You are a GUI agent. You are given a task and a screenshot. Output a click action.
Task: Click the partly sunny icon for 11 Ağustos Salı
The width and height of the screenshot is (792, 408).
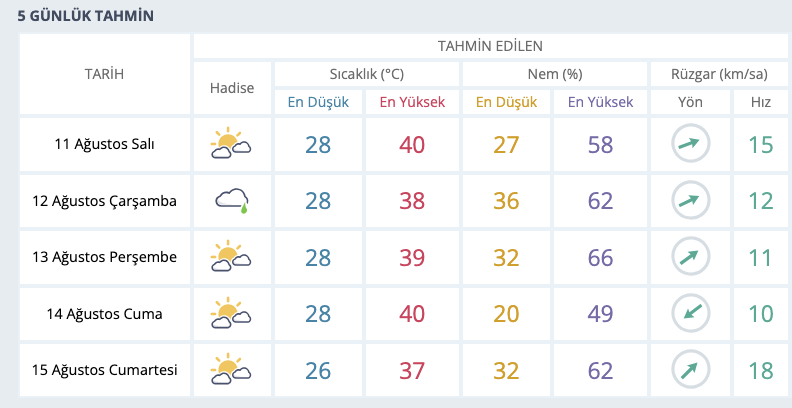231,144
